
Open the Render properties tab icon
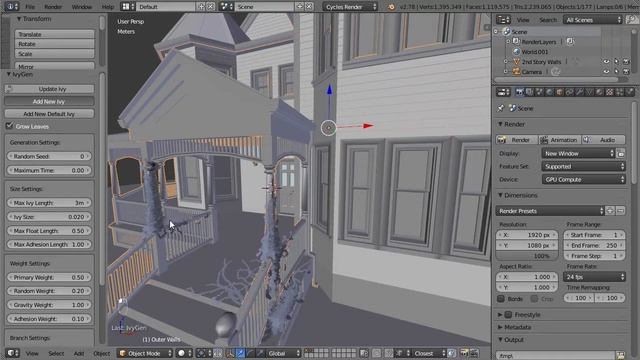click(519, 92)
